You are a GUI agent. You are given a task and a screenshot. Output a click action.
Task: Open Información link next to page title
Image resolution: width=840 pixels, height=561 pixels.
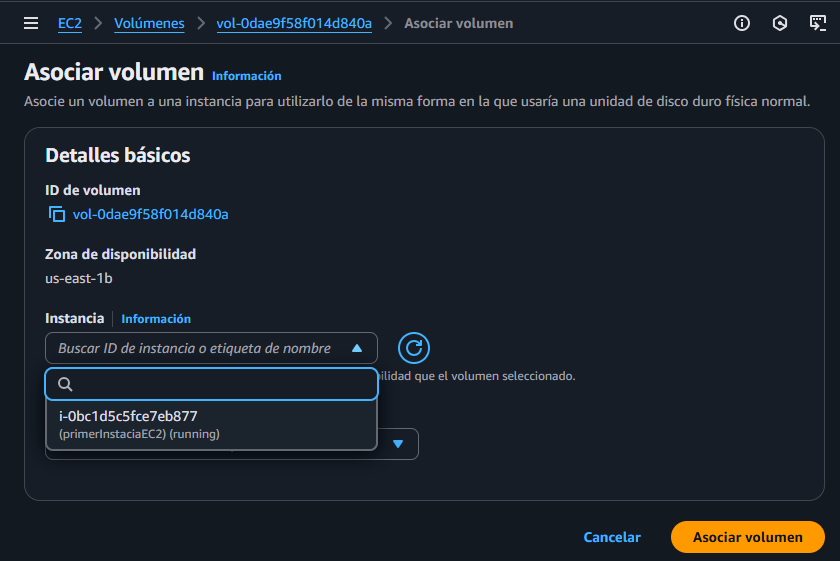point(246,76)
